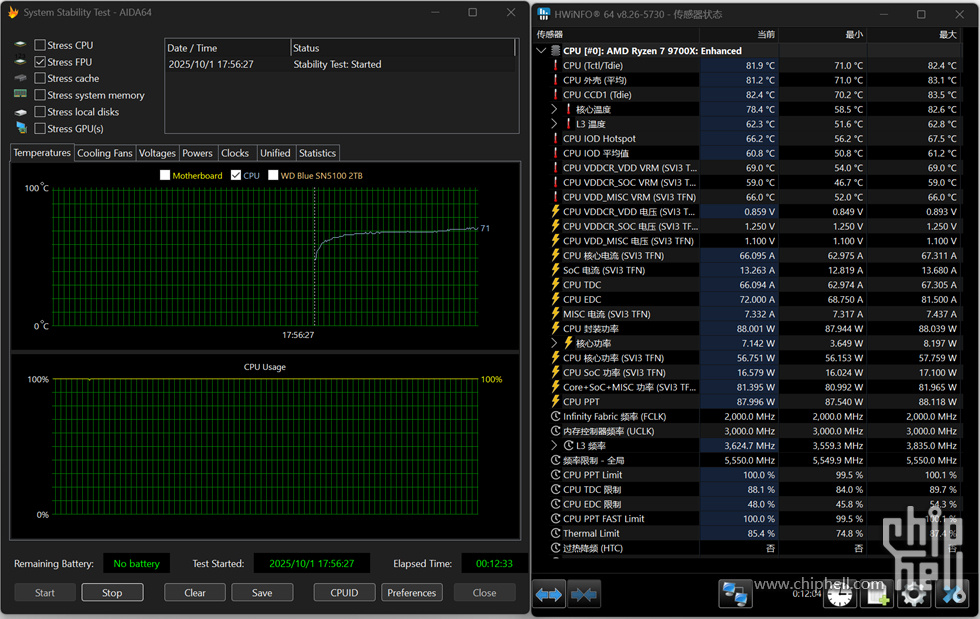Enable the Stress CPU checkbox
The height and width of the screenshot is (619, 980).
point(40,45)
